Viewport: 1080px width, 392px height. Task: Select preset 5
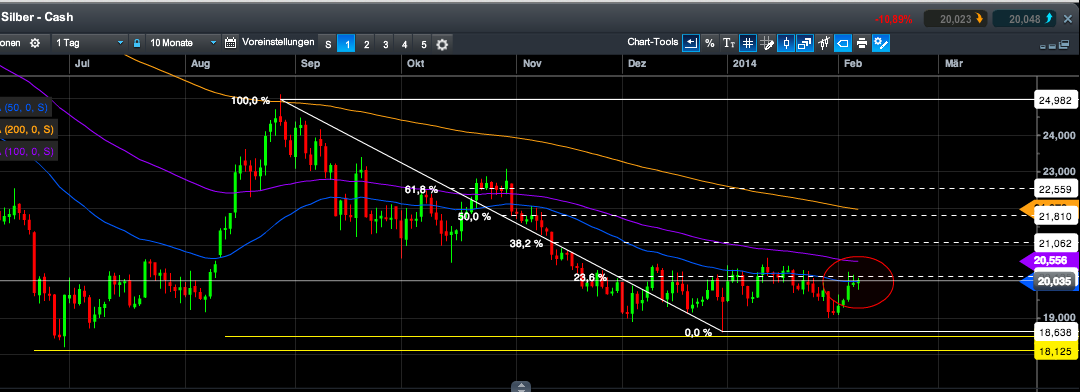click(424, 45)
